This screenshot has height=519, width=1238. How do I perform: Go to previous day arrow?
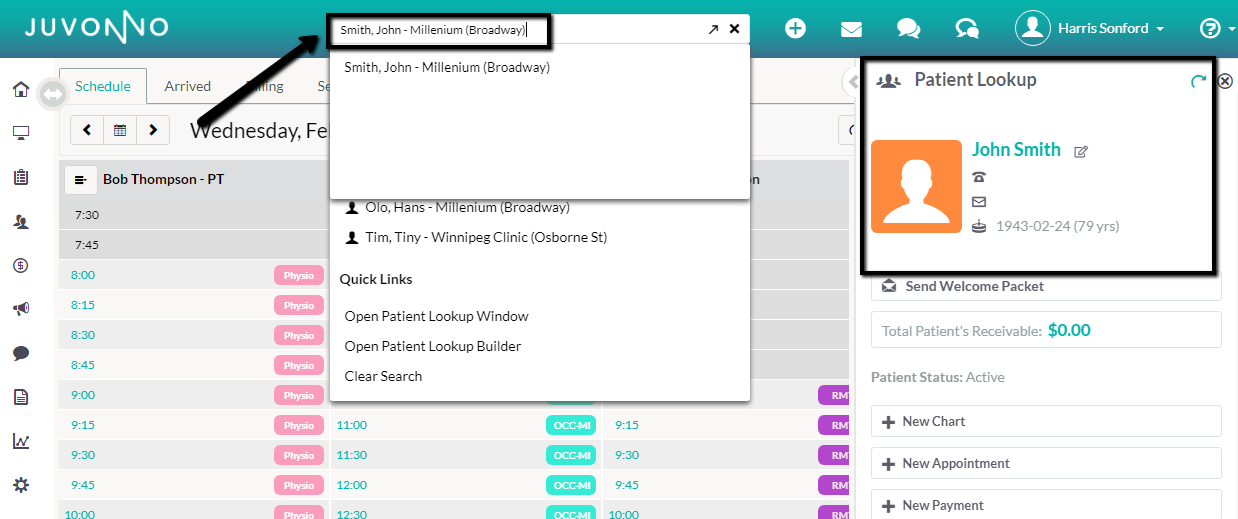click(87, 130)
